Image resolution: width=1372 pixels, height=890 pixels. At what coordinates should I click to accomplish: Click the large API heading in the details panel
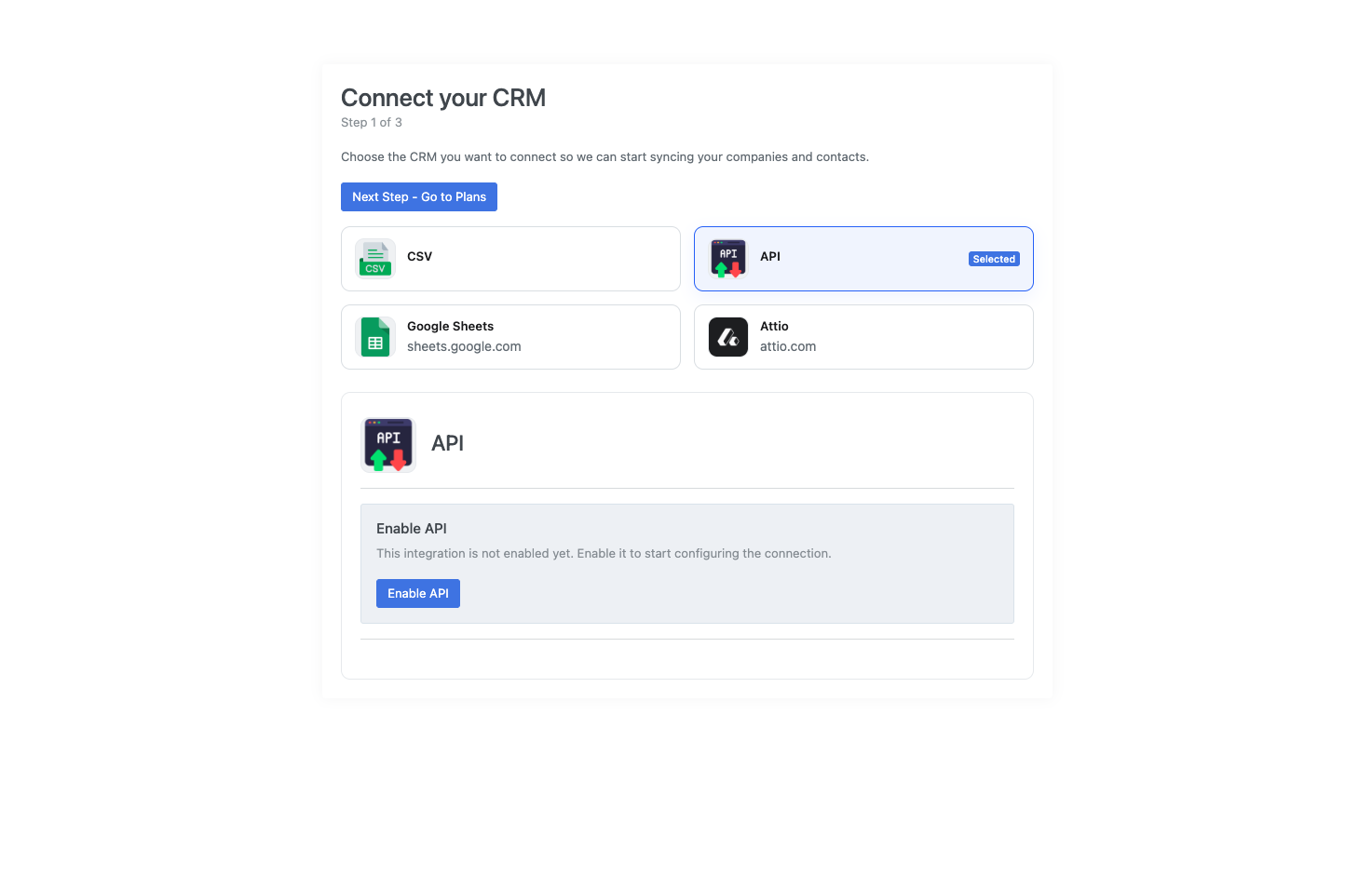[447, 443]
